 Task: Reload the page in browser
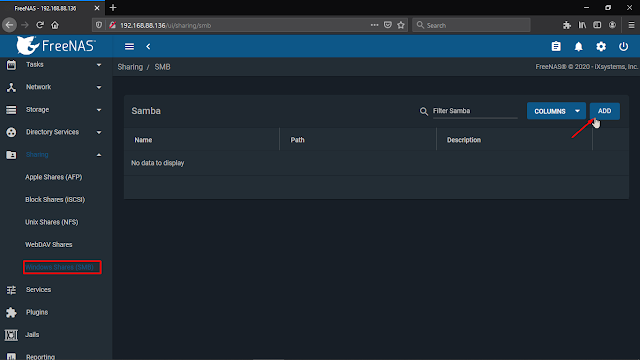pos(40,25)
